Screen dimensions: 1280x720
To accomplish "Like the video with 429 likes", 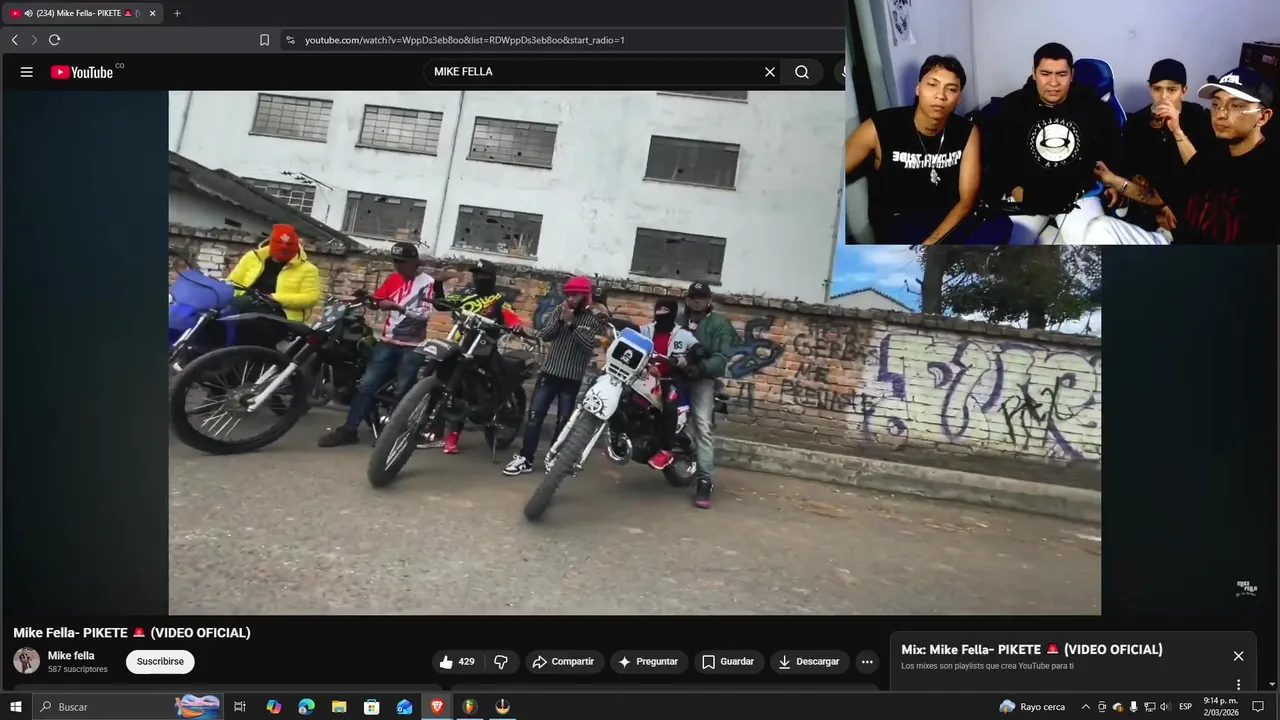I will 456,662.
